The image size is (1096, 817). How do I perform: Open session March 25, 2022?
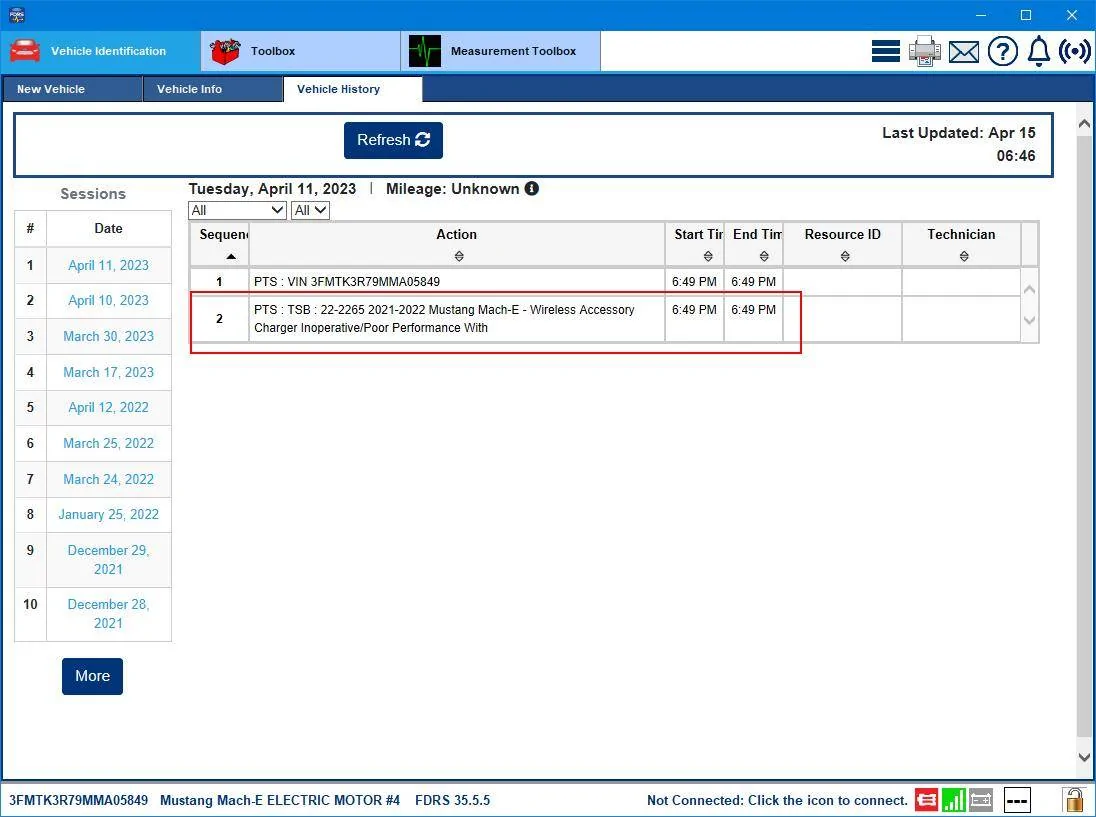point(108,443)
